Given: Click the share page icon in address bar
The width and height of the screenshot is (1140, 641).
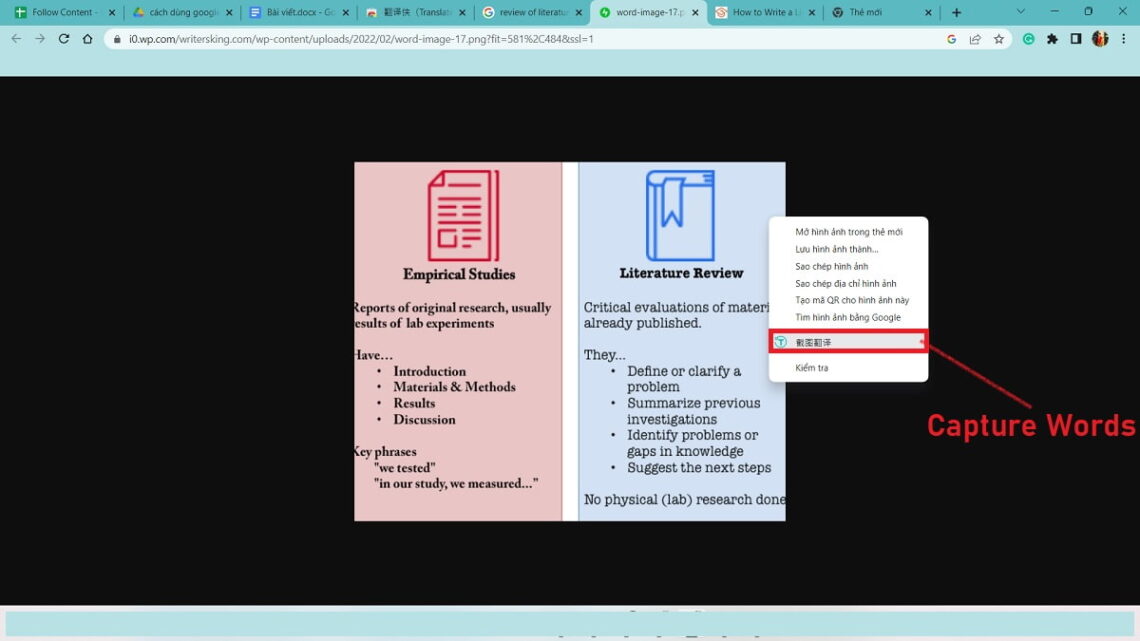Looking at the screenshot, I should (x=975, y=39).
